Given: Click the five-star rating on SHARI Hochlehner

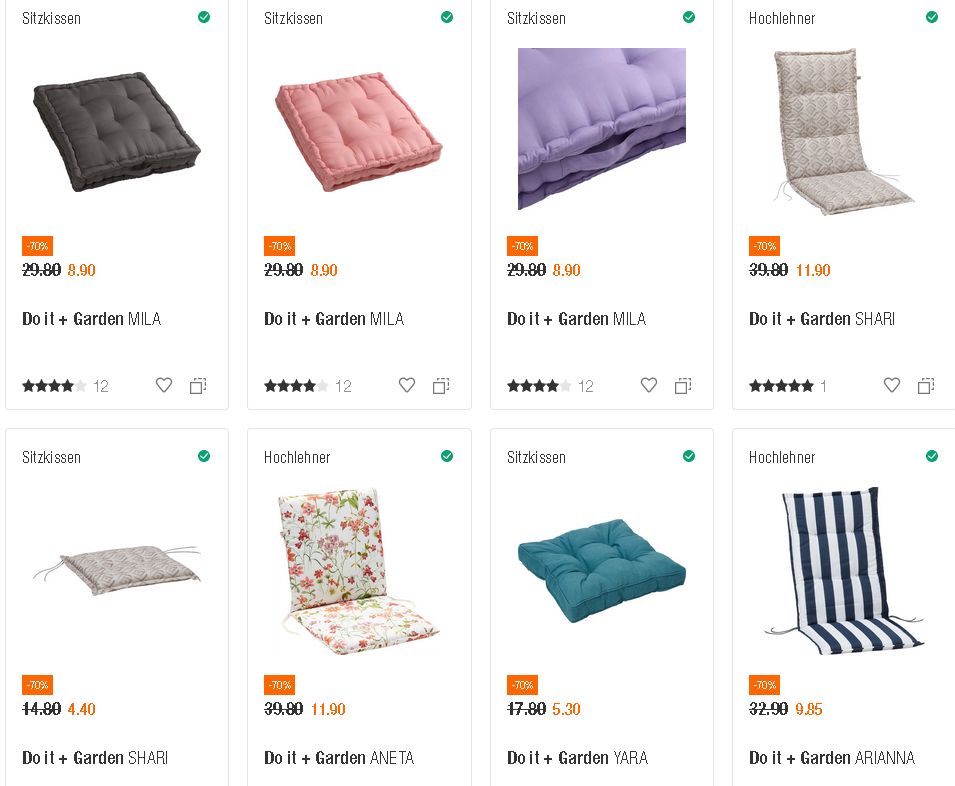Looking at the screenshot, I should [781, 386].
